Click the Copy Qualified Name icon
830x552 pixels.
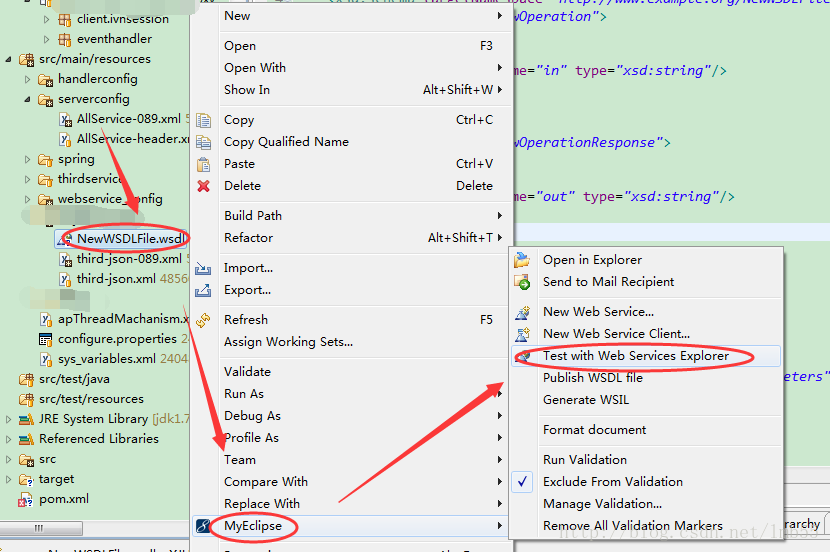[x=203, y=142]
